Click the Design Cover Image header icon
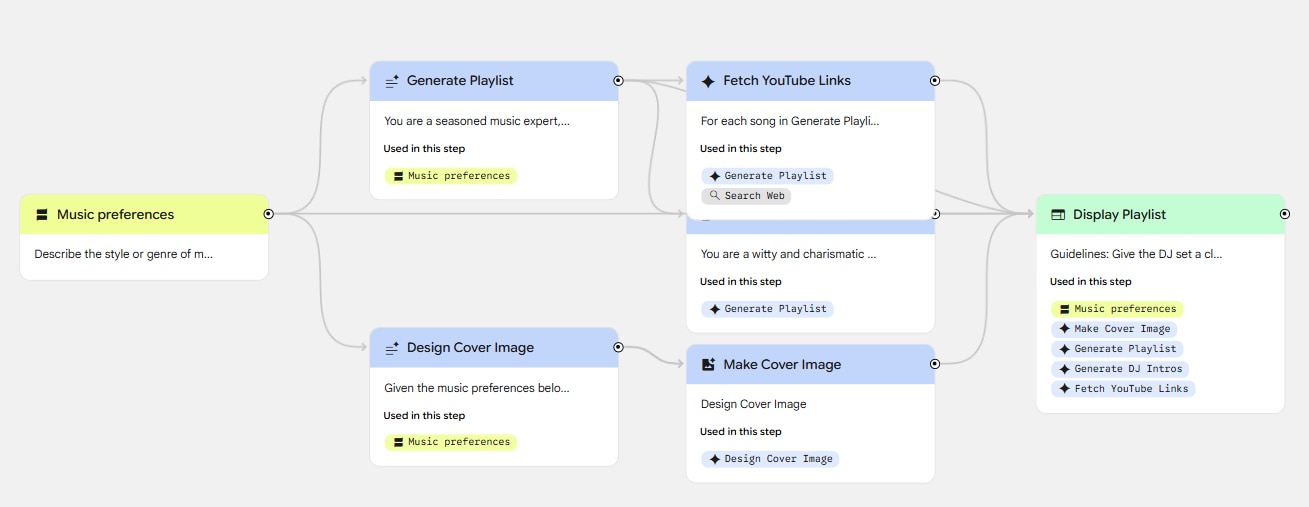Viewport: 1309px width, 507px height. point(392,348)
